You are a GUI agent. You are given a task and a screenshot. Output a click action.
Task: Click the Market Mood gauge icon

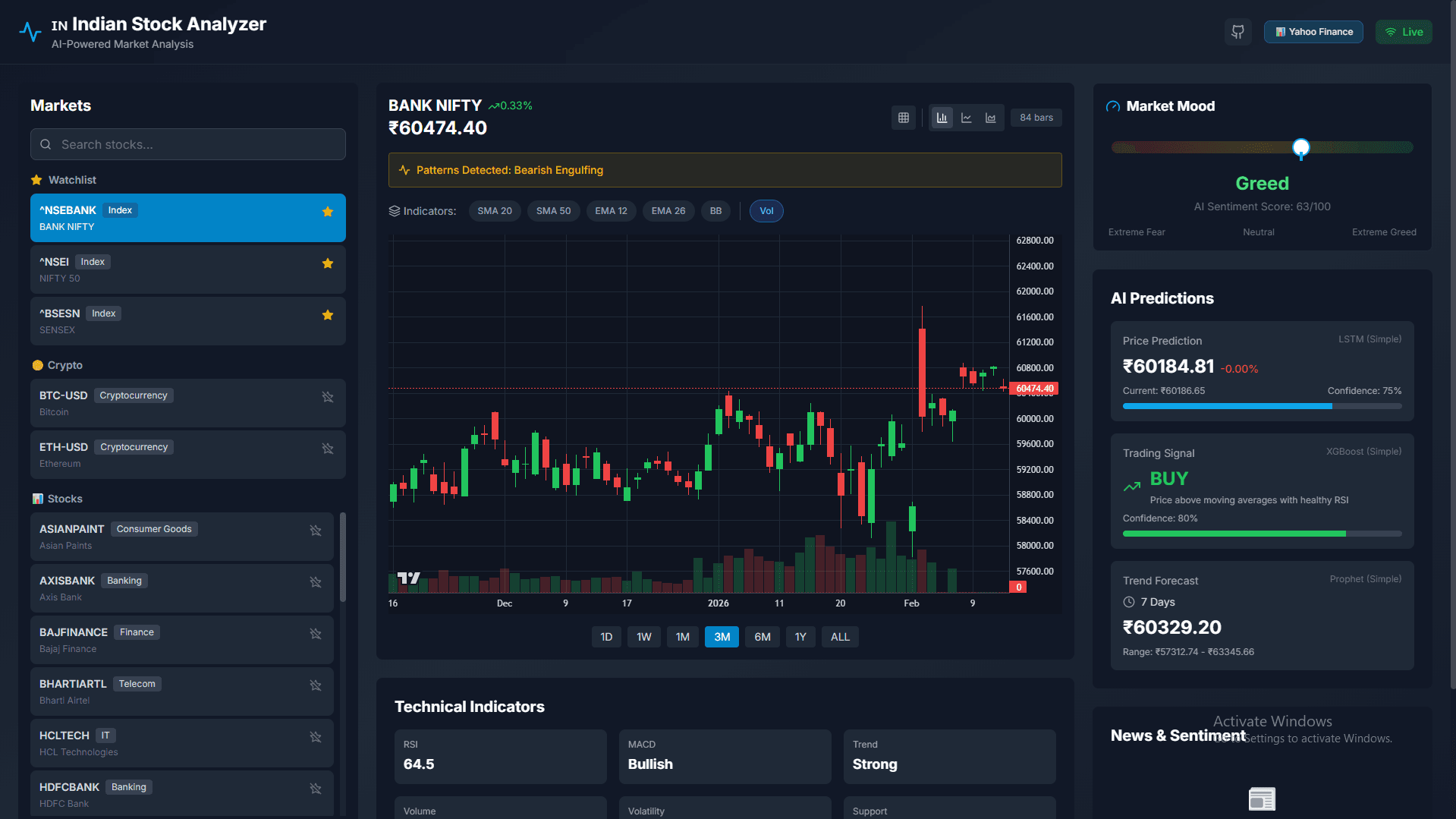1112,106
